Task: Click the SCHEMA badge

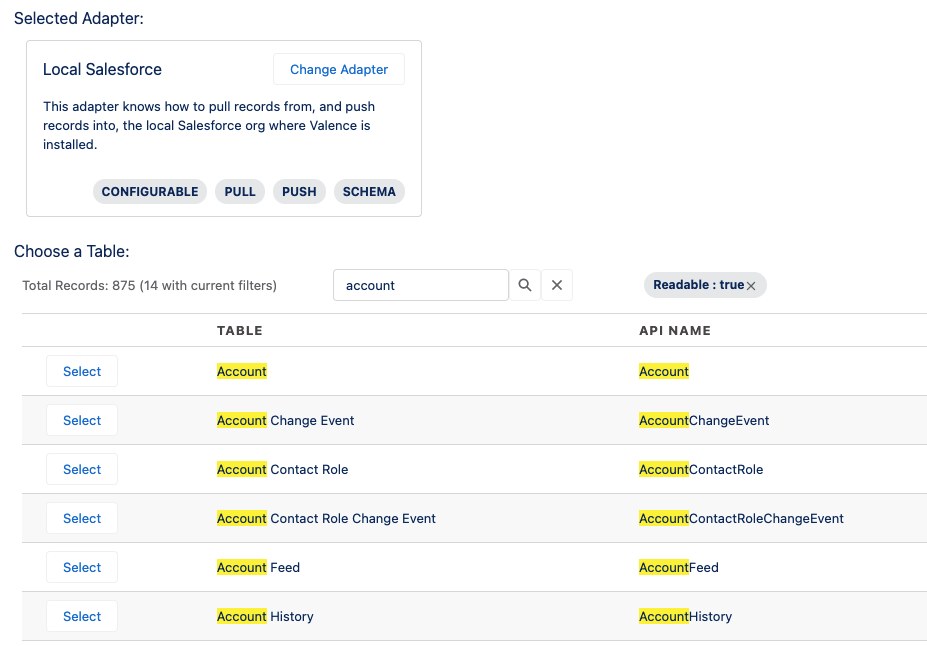Action: tap(369, 191)
